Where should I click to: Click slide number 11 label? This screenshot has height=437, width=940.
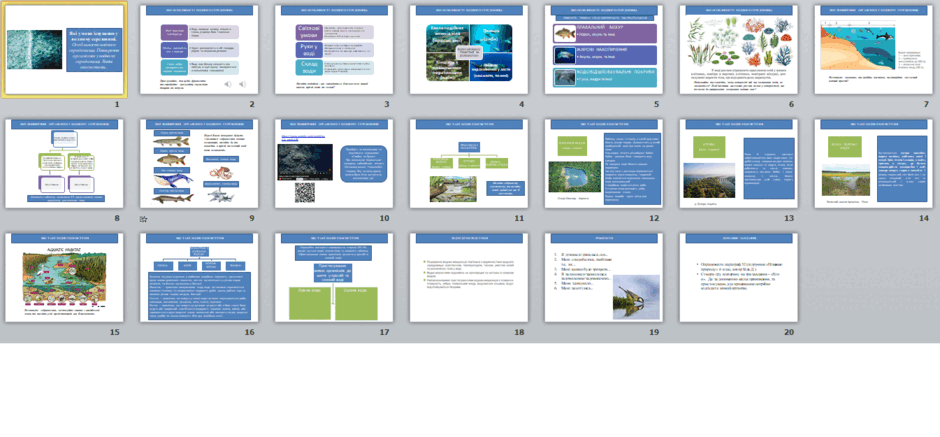(519, 218)
